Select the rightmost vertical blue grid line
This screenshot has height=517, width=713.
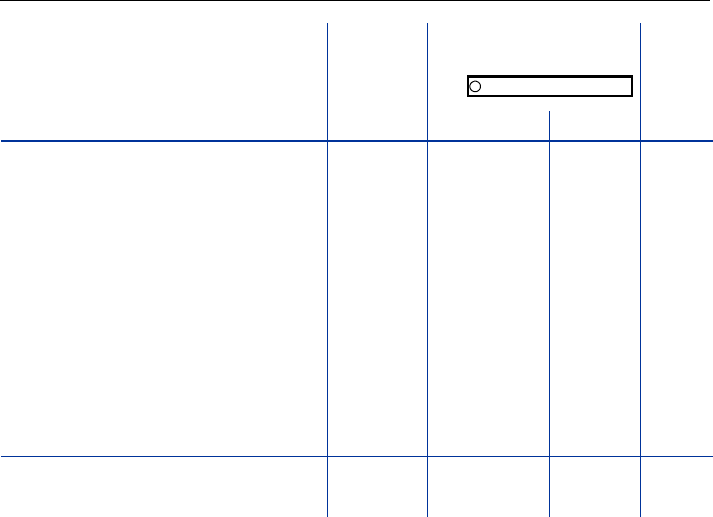pos(640,270)
